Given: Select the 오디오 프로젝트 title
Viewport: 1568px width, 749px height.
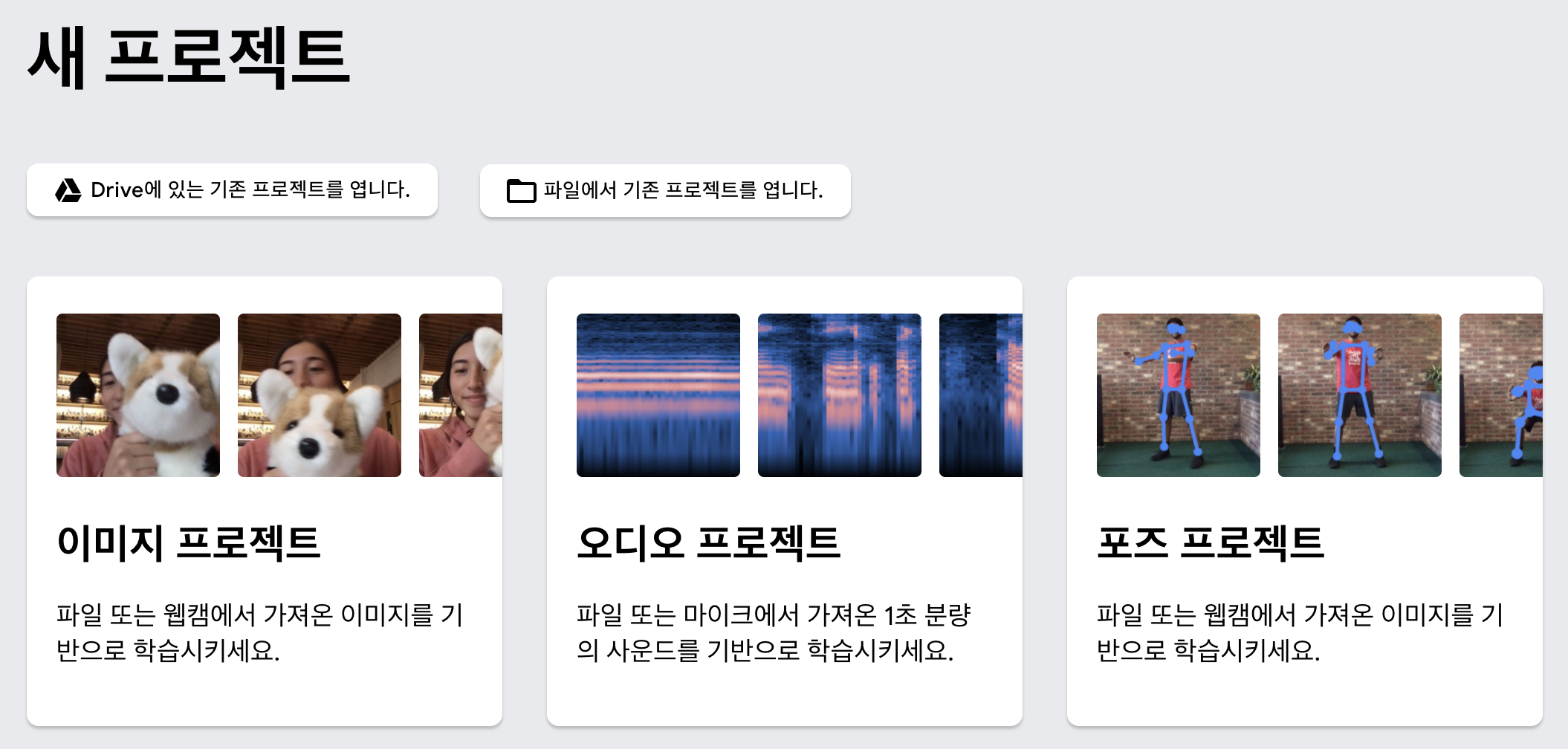Looking at the screenshot, I should (x=708, y=542).
